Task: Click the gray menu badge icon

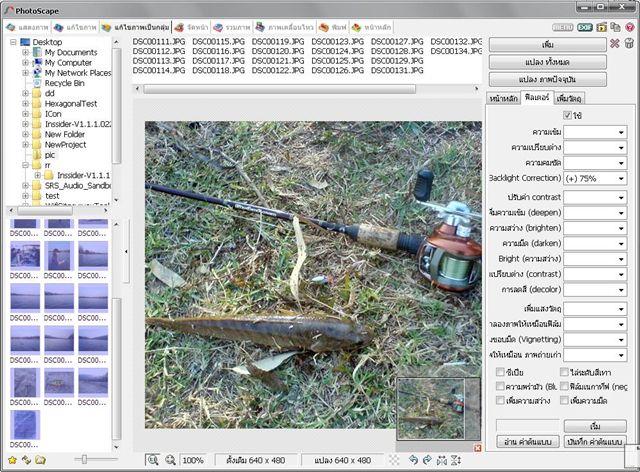Action: (563, 27)
